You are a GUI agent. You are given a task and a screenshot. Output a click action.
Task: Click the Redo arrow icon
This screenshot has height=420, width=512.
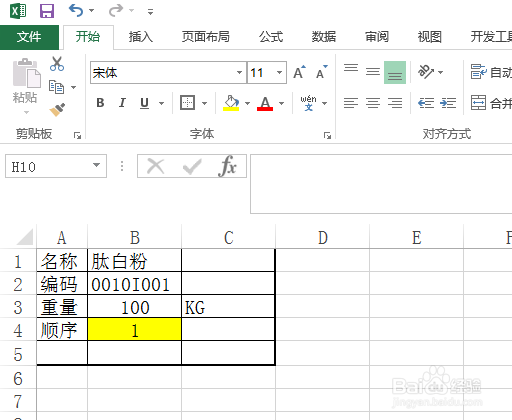(116, 10)
